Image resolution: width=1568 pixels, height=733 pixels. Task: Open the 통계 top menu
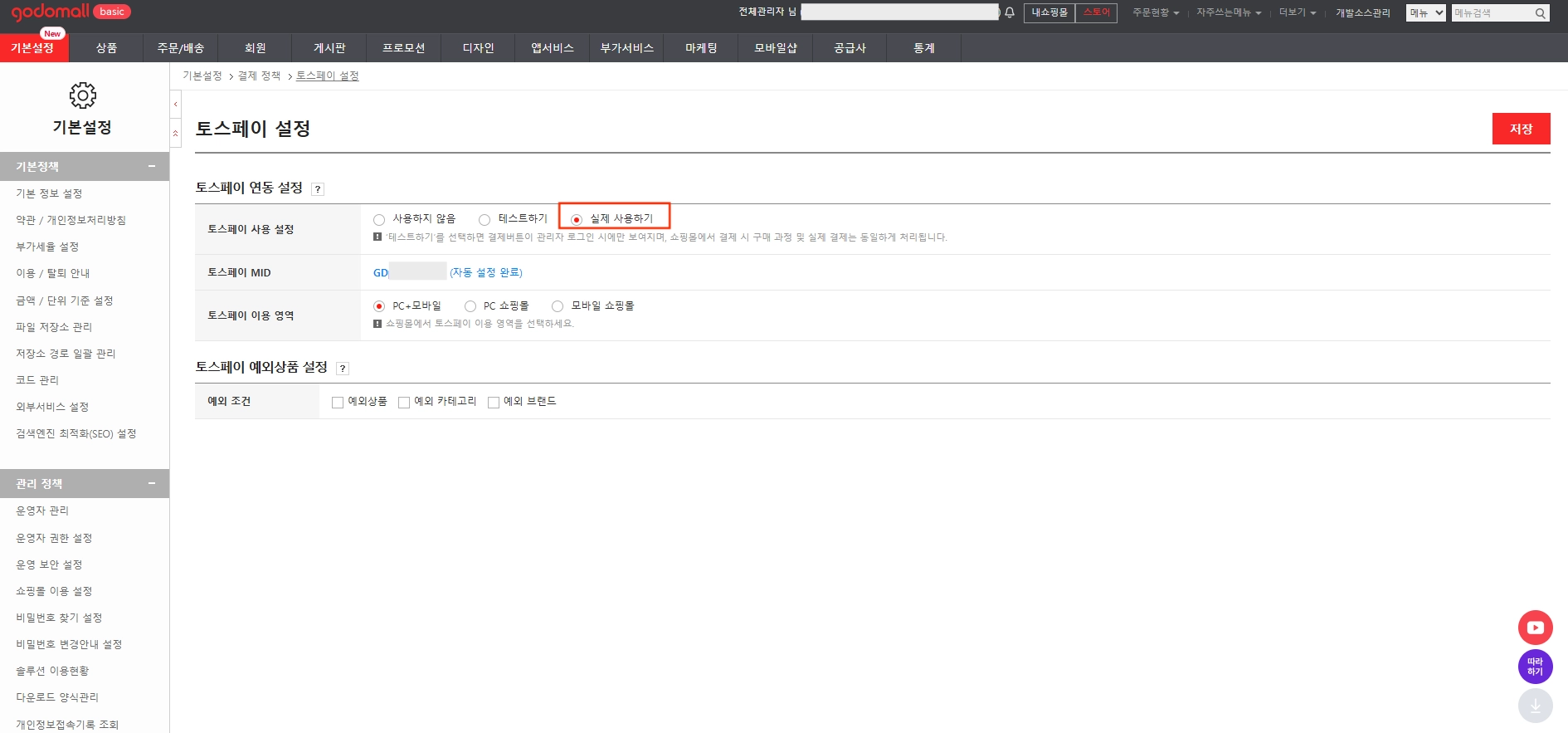[924, 48]
